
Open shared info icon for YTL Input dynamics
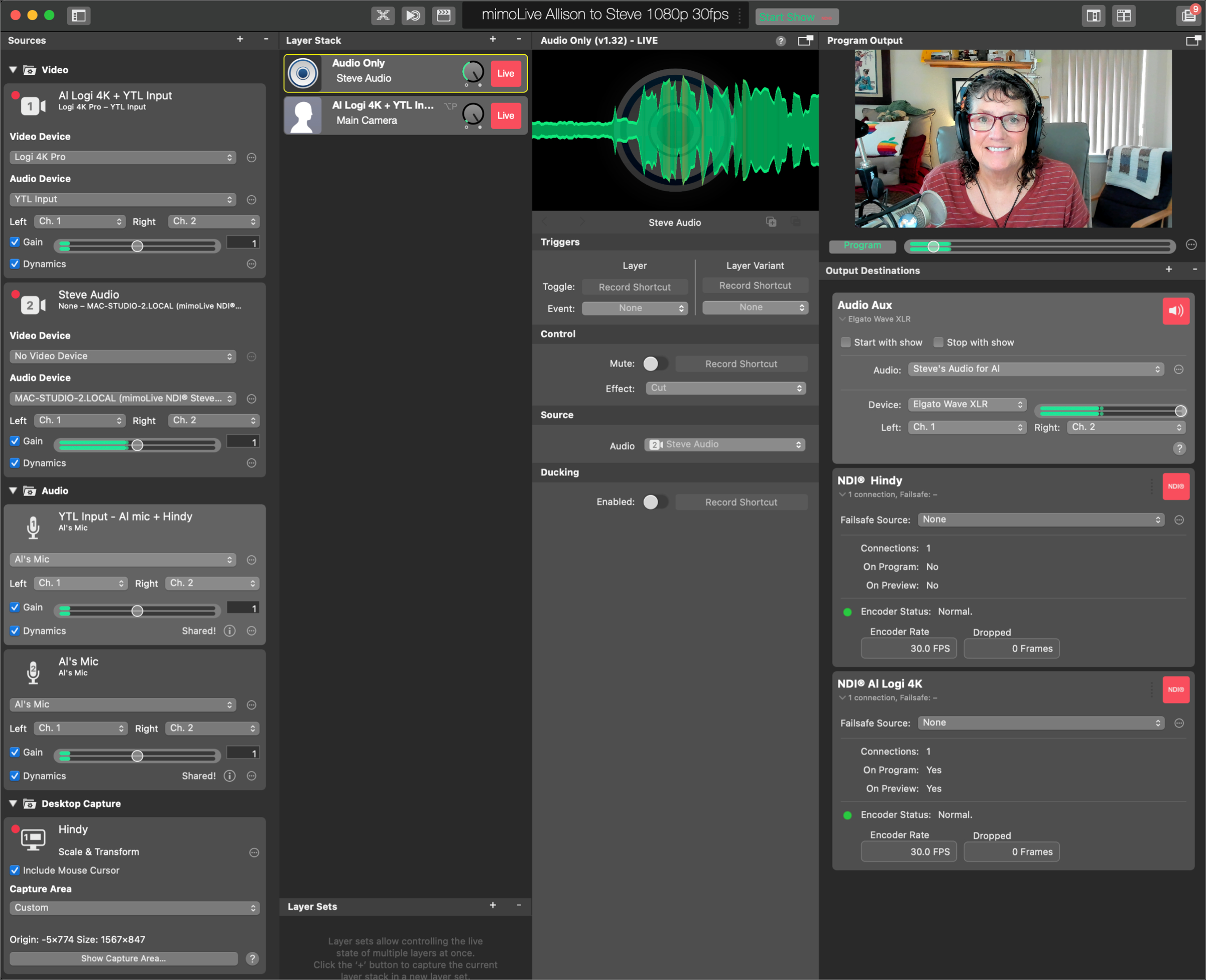(x=230, y=631)
